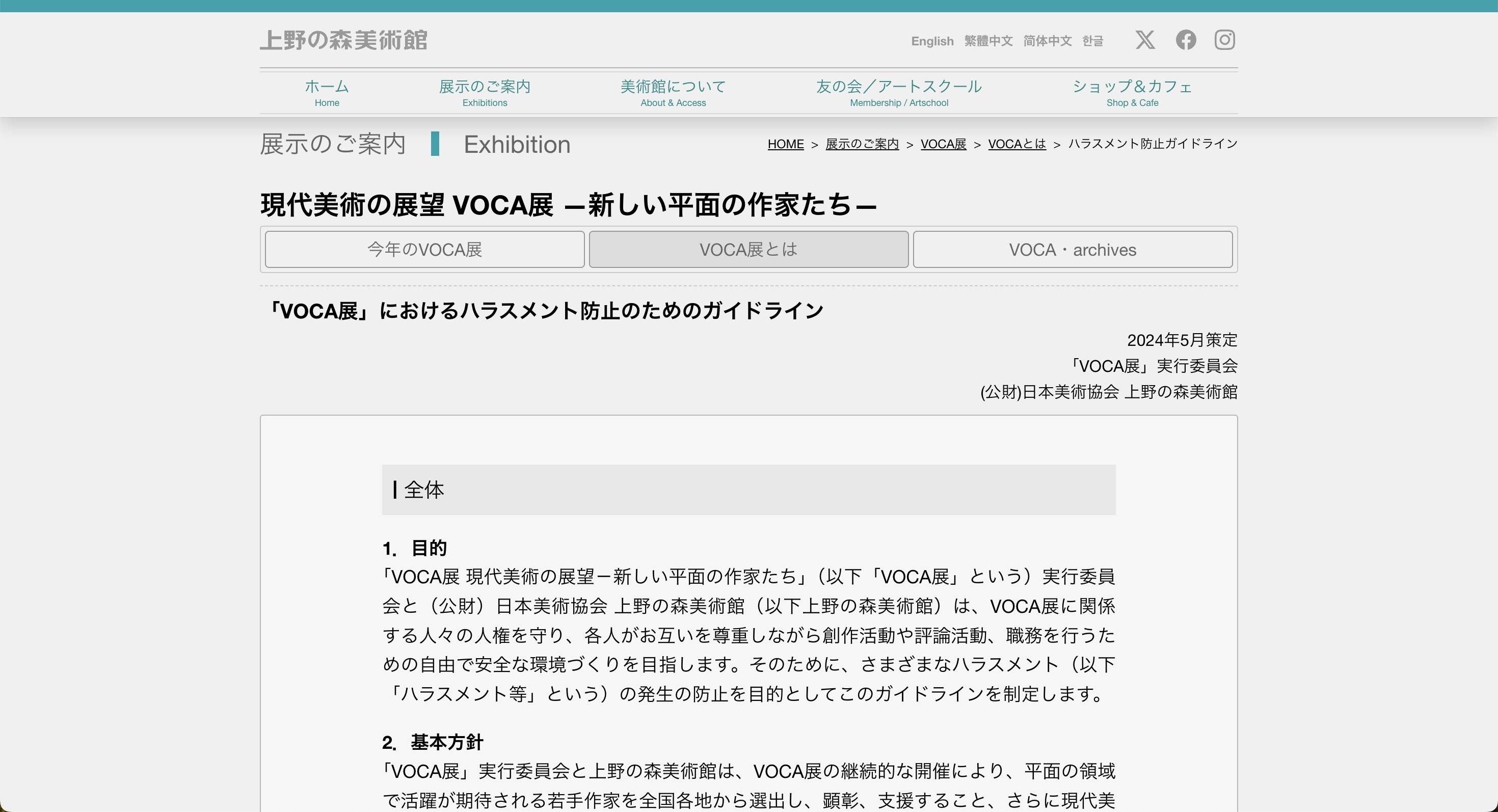Click the HOME breadcrumb link
Viewport: 1498px width, 812px height.
786,144
